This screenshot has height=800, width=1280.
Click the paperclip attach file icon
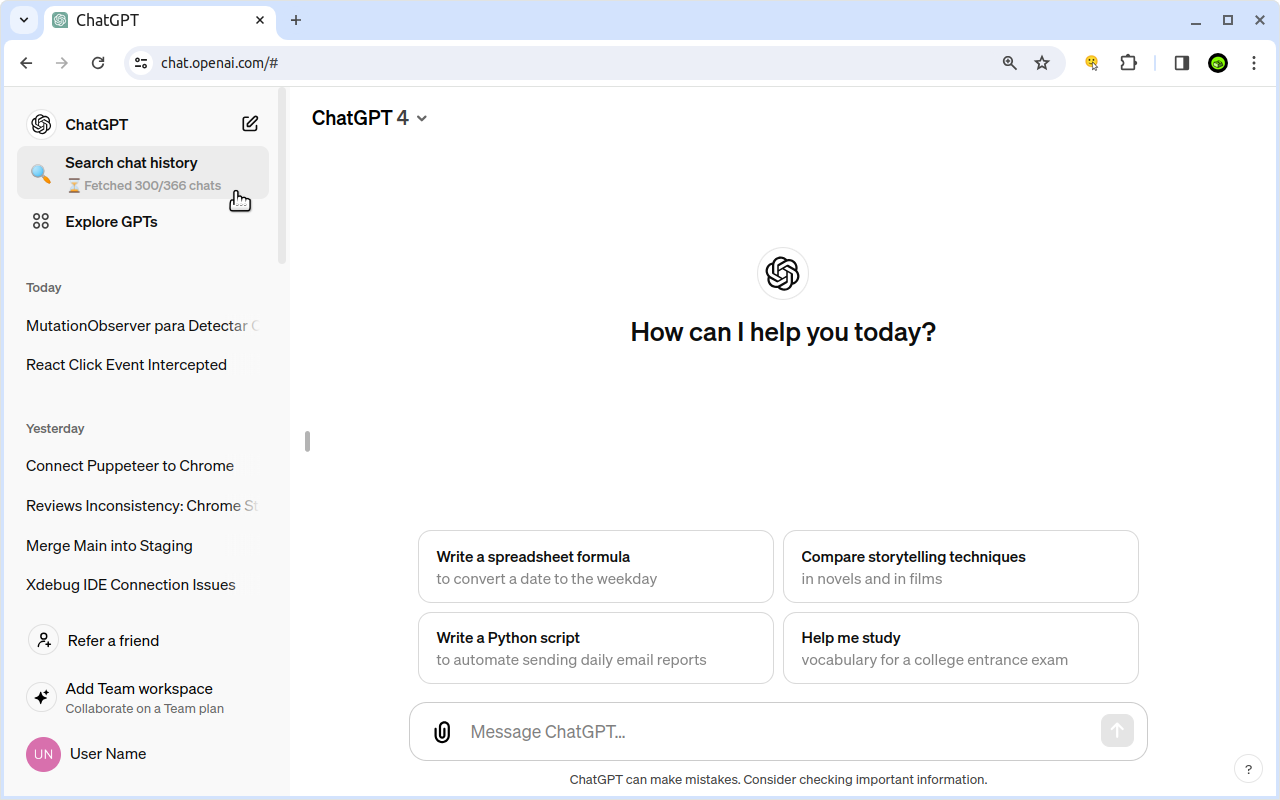[442, 732]
